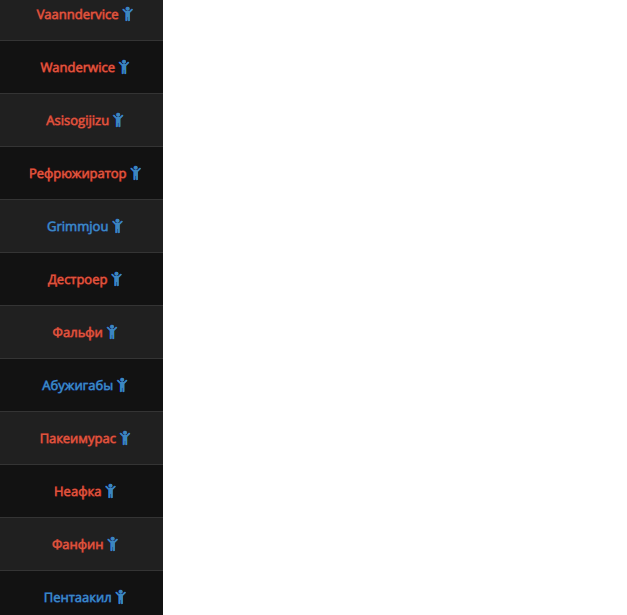This screenshot has width=627, height=615.
Task: Open the blue Абужигабы link
Action: (x=78, y=386)
